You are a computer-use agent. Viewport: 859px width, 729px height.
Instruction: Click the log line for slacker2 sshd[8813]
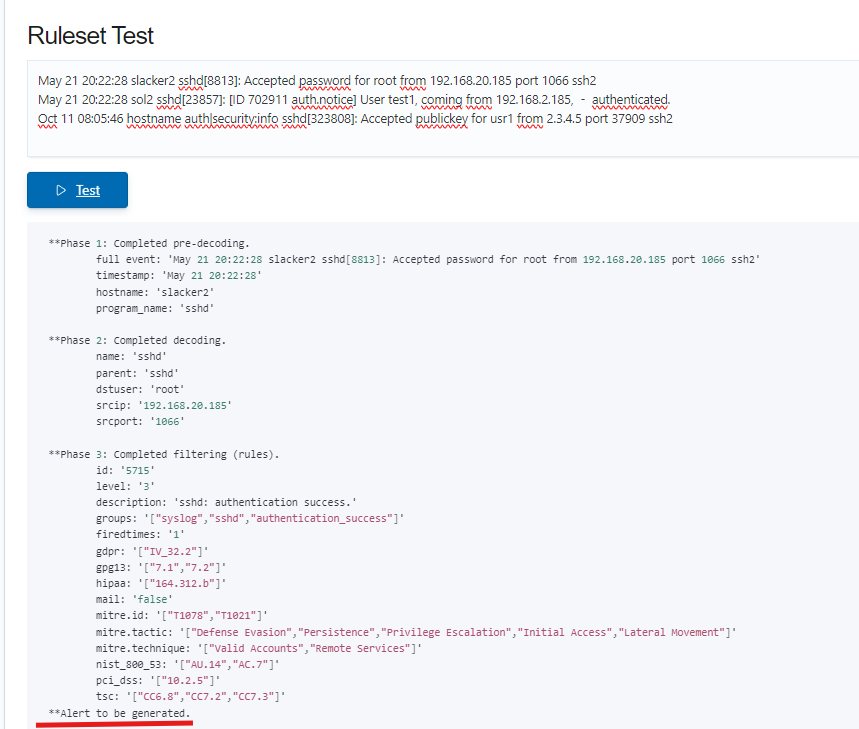[317, 81]
